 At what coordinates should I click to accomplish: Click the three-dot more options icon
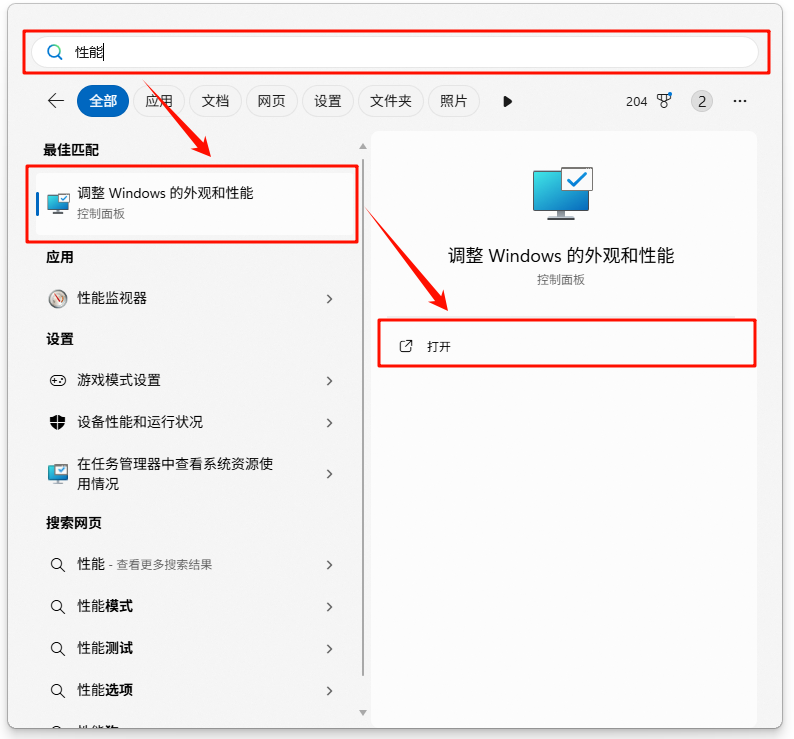click(740, 101)
